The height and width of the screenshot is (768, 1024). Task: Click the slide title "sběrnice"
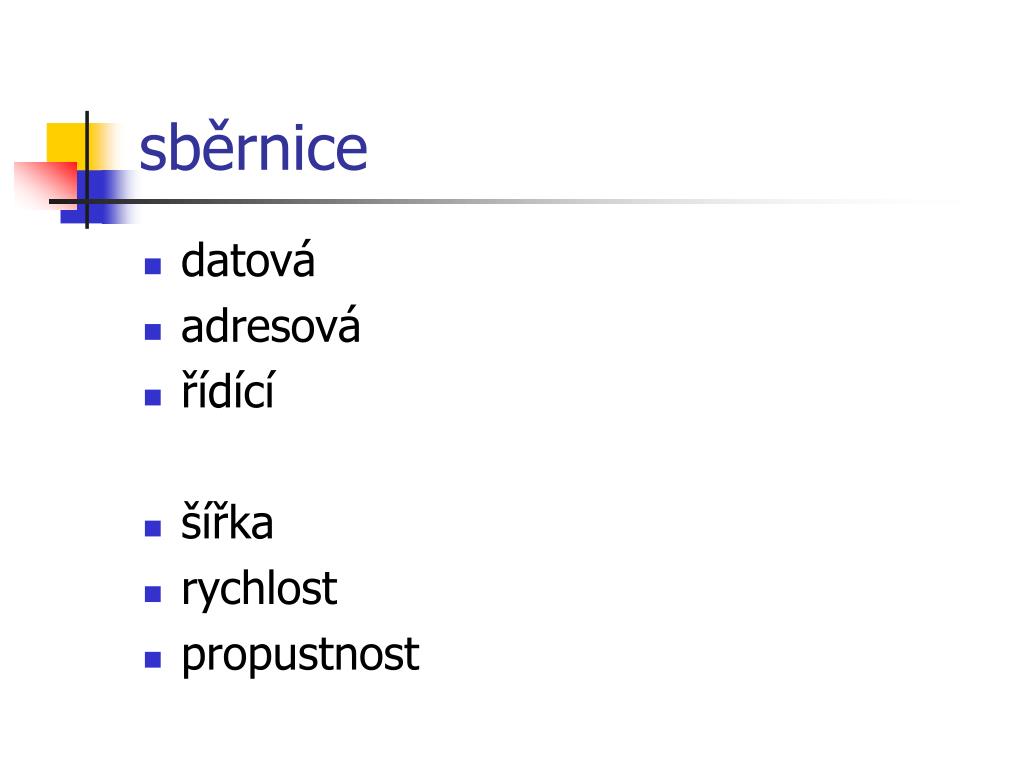[x=253, y=146]
